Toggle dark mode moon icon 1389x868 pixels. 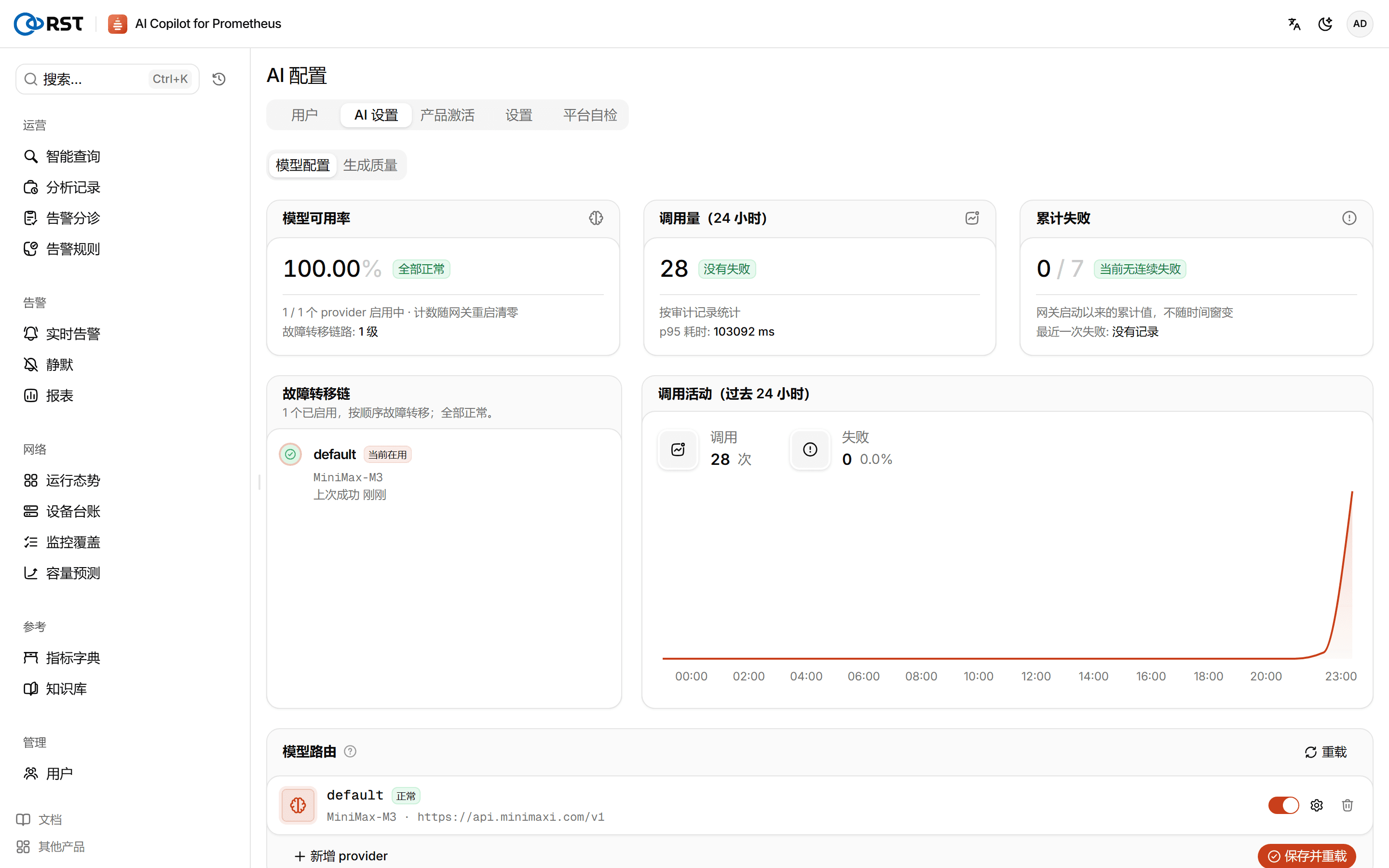[1325, 24]
